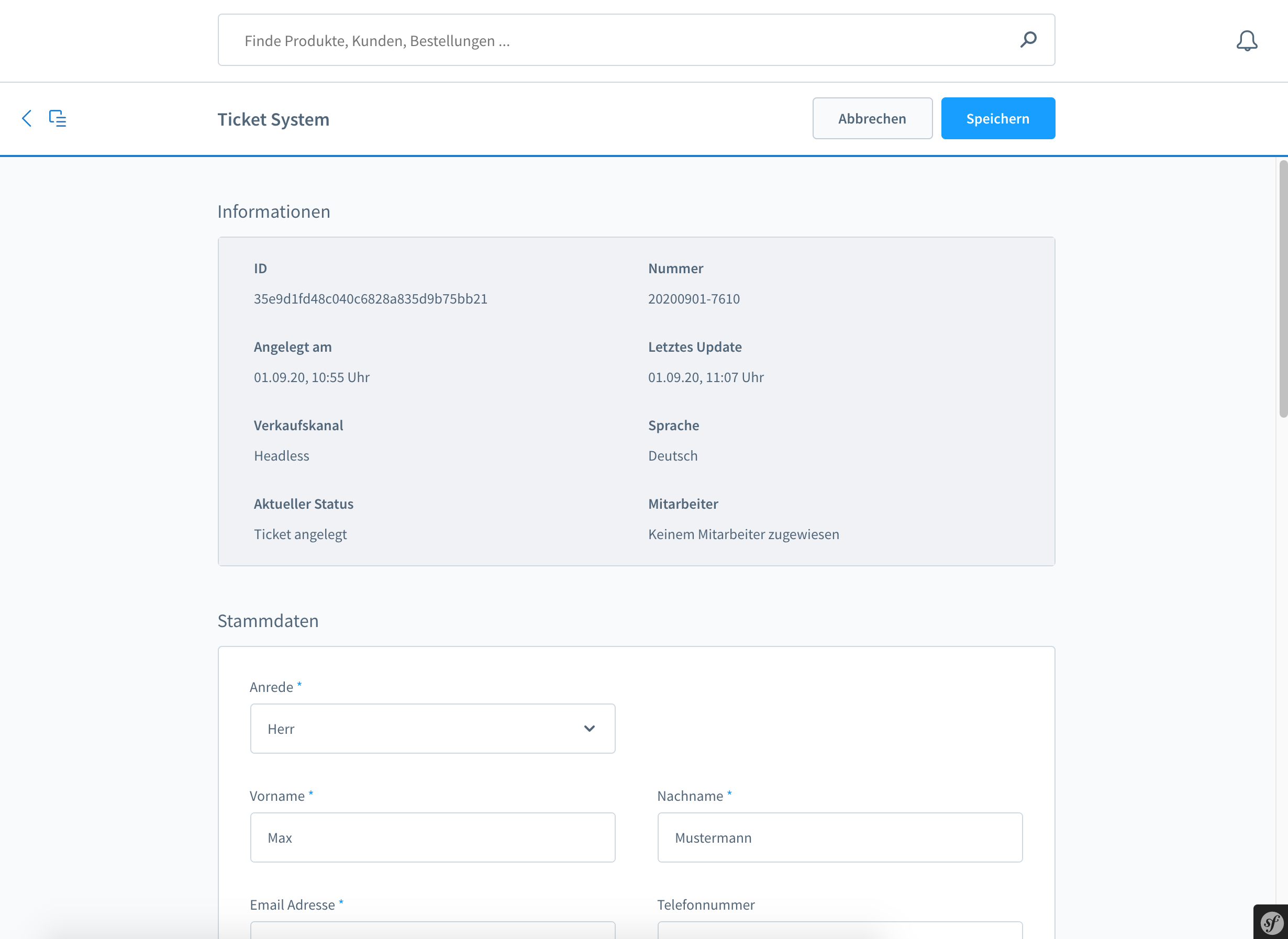Click the Aktueller Status label
Image resolution: width=1288 pixels, height=939 pixels.
tap(304, 504)
